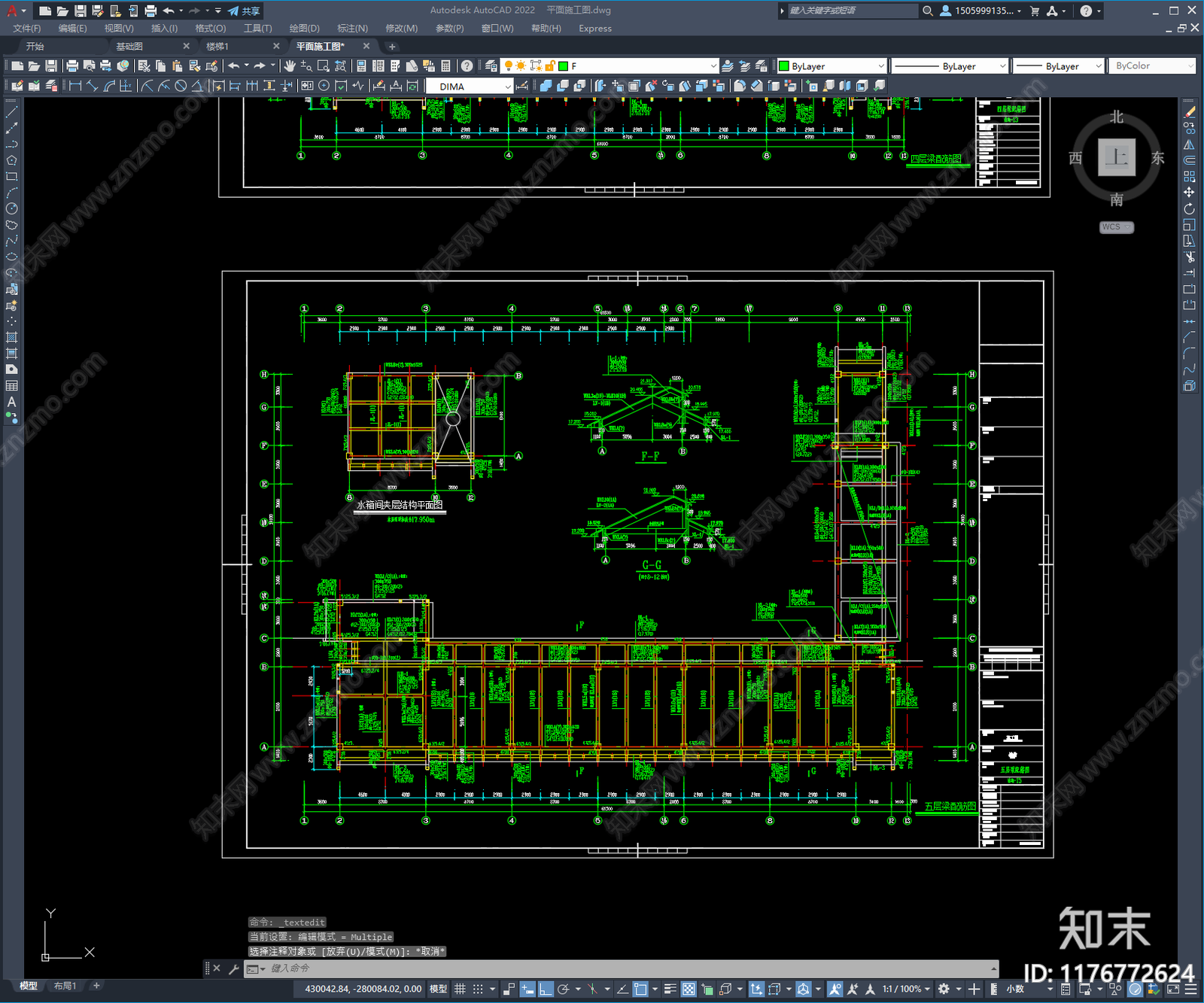Click the Save icon in quick access toolbar
This screenshot has height=1003, width=1204.
pyautogui.click(x=80, y=11)
